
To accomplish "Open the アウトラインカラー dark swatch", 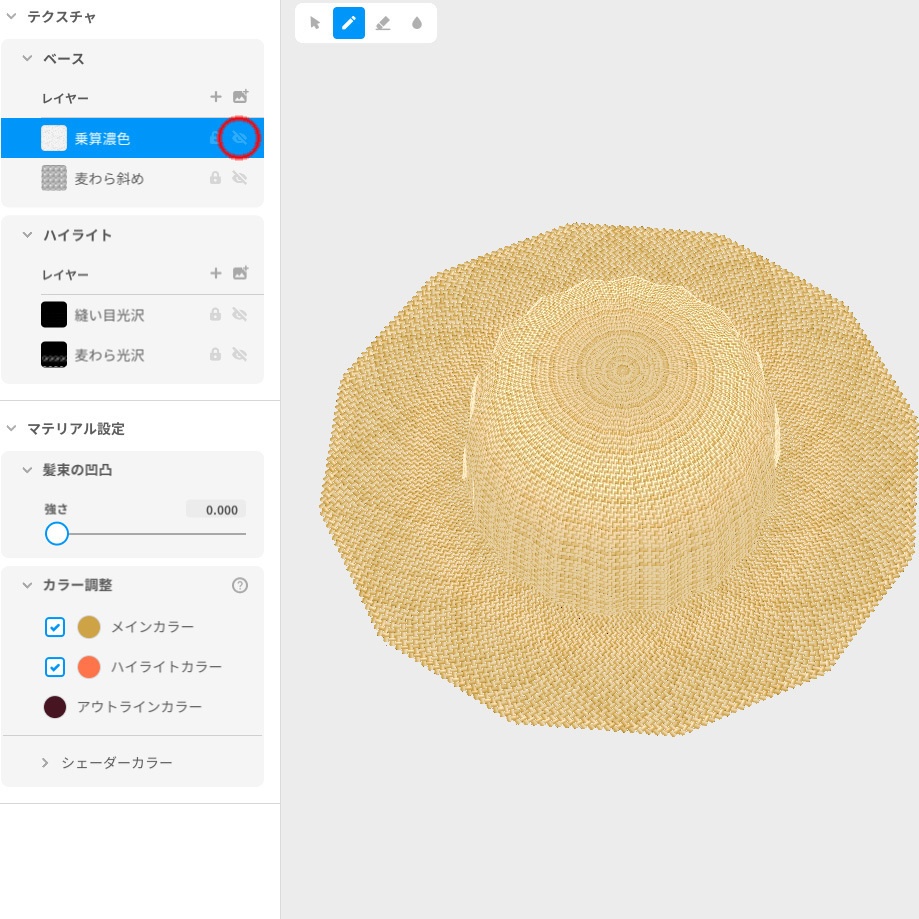I will (x=55, y=707).
